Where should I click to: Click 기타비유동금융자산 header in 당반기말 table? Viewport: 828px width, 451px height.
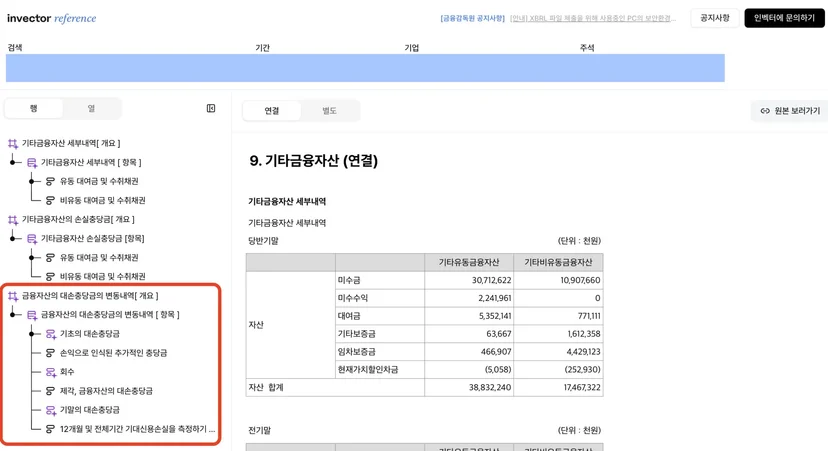(x=558, y=262)
